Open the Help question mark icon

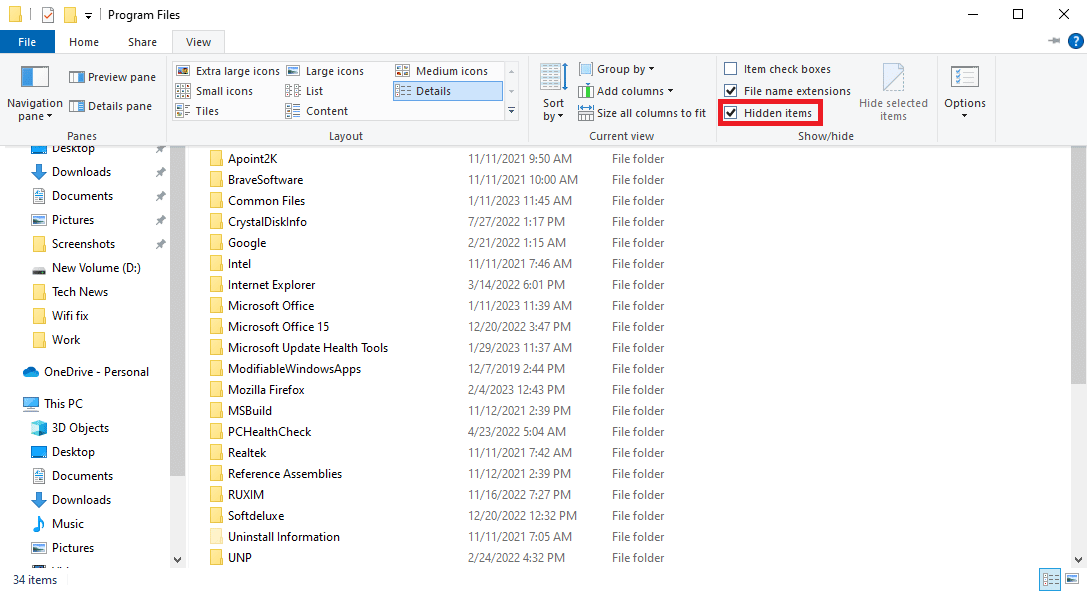pyautogui.click(x=1075, y=42)
